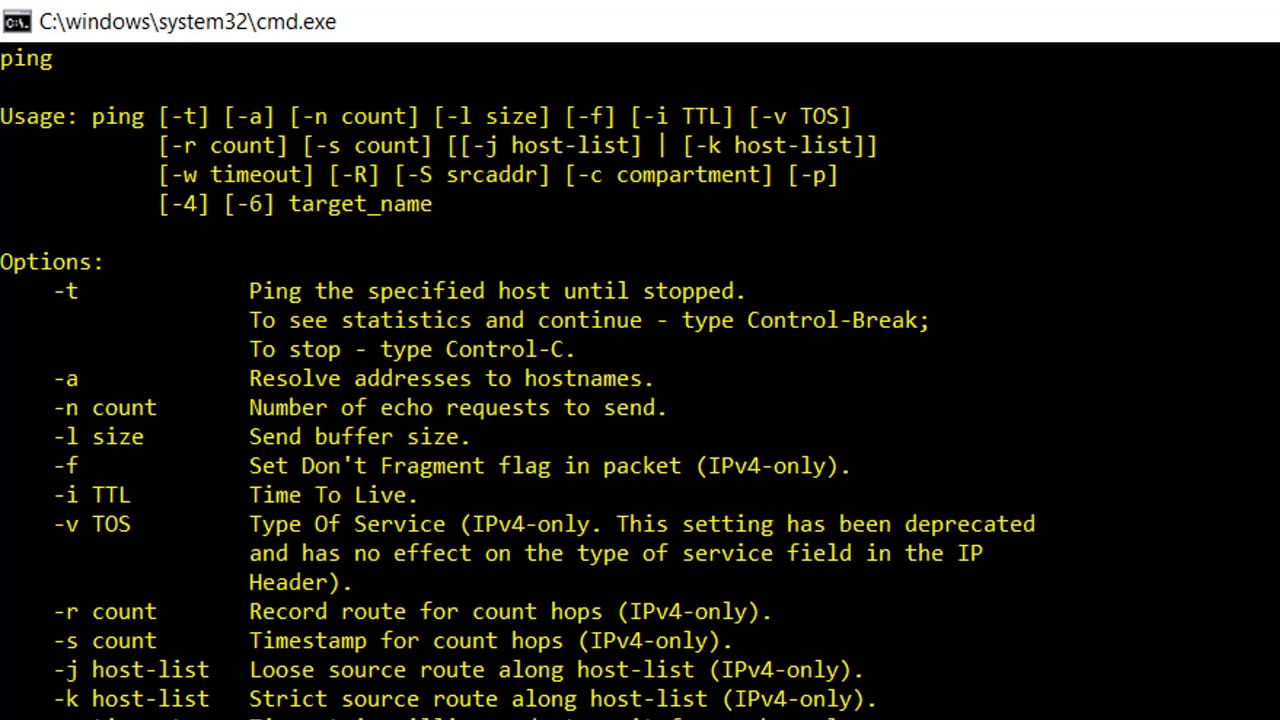Click the -v TOS option in the options list

92,523
